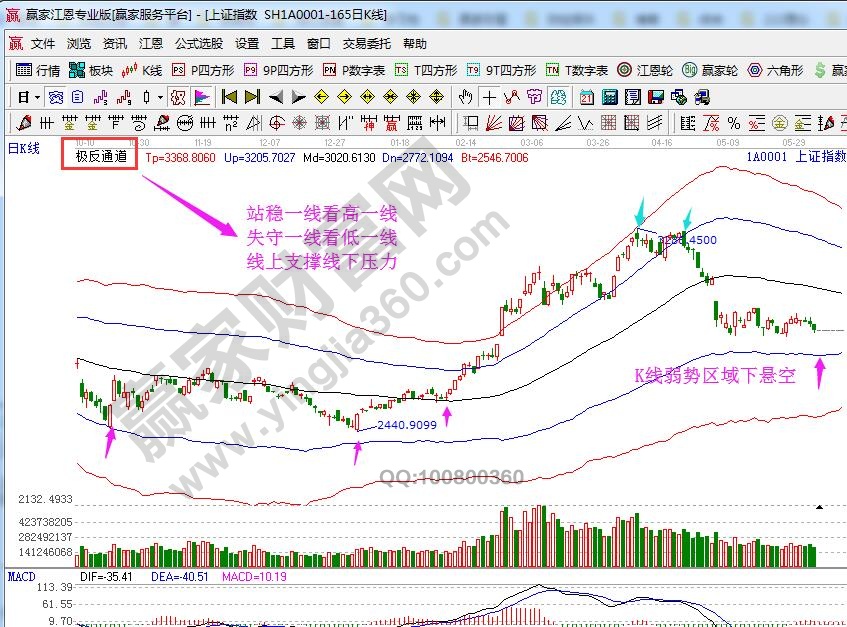Toggle the 极反通道 indicator label
The height and width of the screenshot is (627, 847).
tap(99, 157)
